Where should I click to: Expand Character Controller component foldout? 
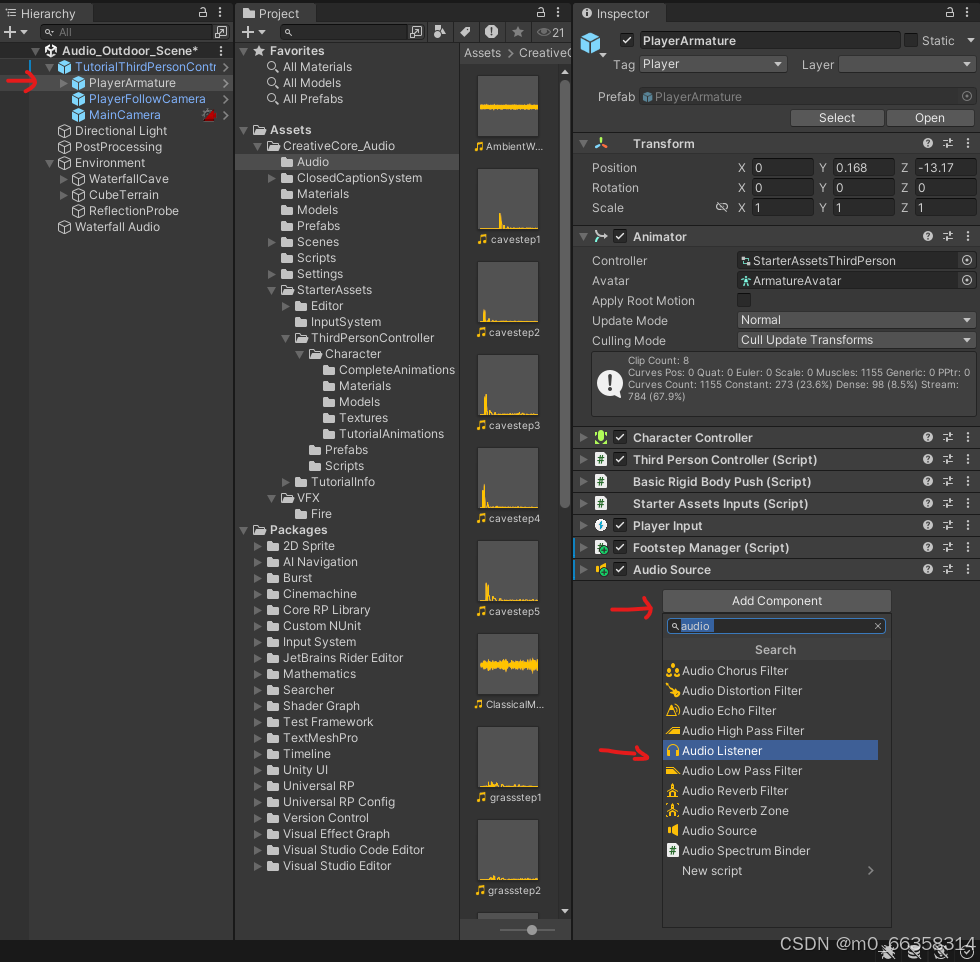[582, 438]
